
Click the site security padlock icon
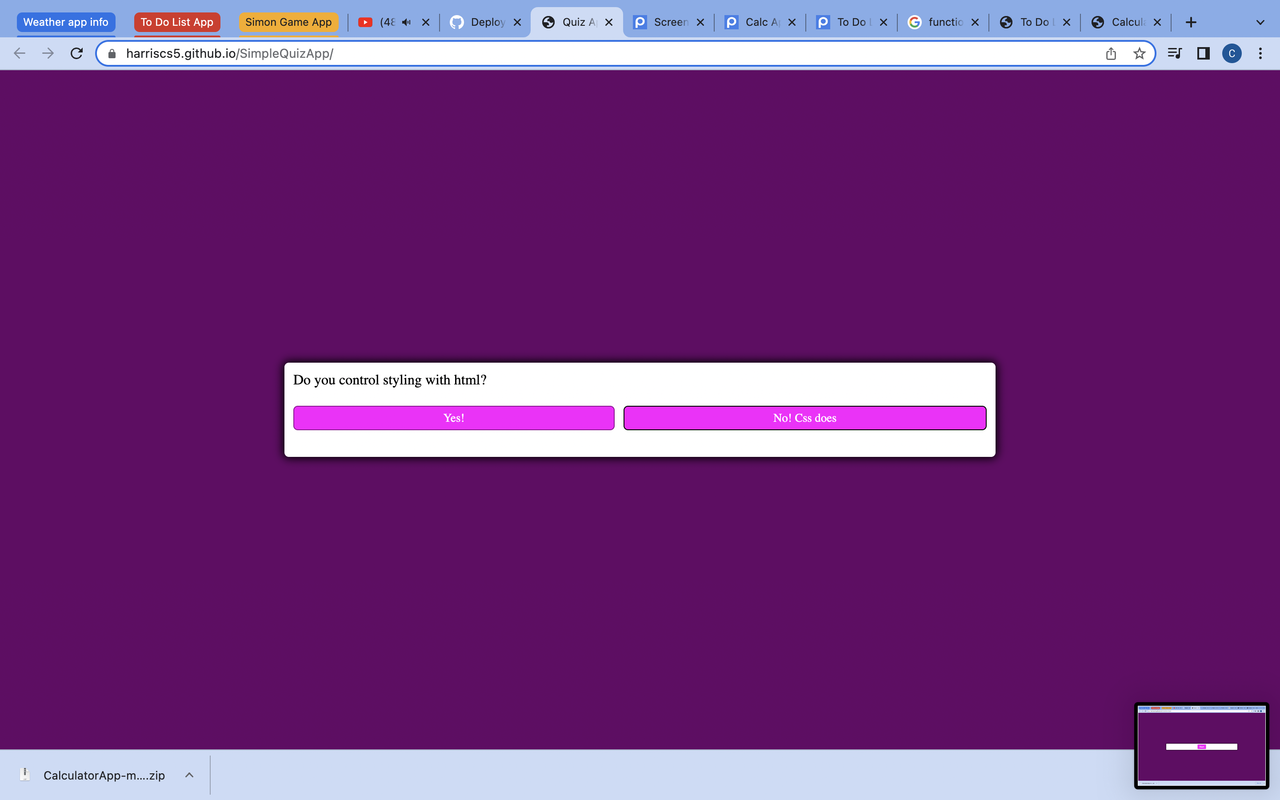111,53
